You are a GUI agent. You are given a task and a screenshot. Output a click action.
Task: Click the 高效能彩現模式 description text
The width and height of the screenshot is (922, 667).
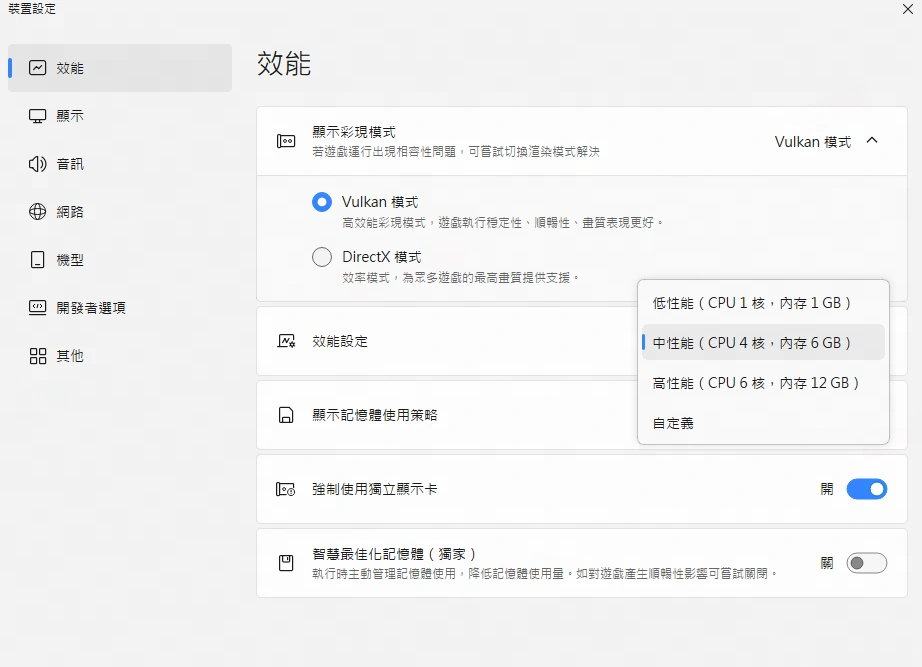(503, 223)
